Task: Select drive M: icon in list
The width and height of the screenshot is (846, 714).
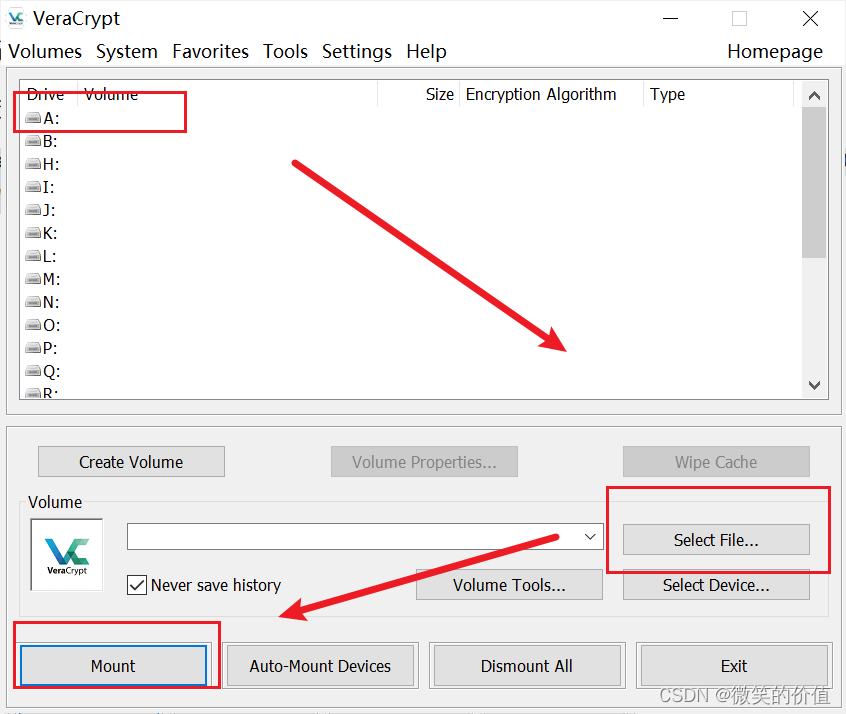Action: click(x=33, y=278)
